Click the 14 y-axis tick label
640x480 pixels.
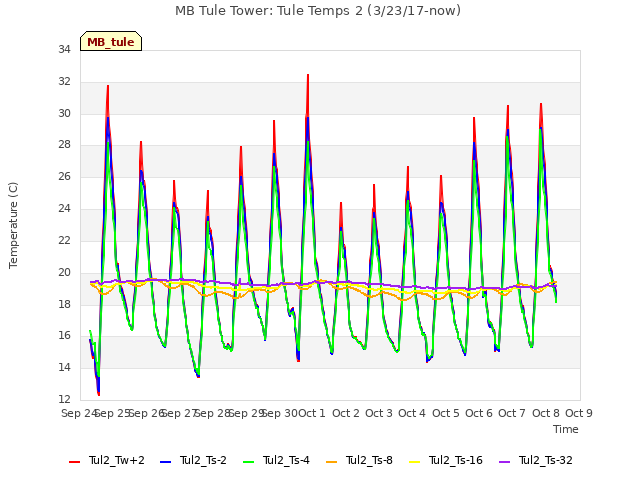coord(64,368)
